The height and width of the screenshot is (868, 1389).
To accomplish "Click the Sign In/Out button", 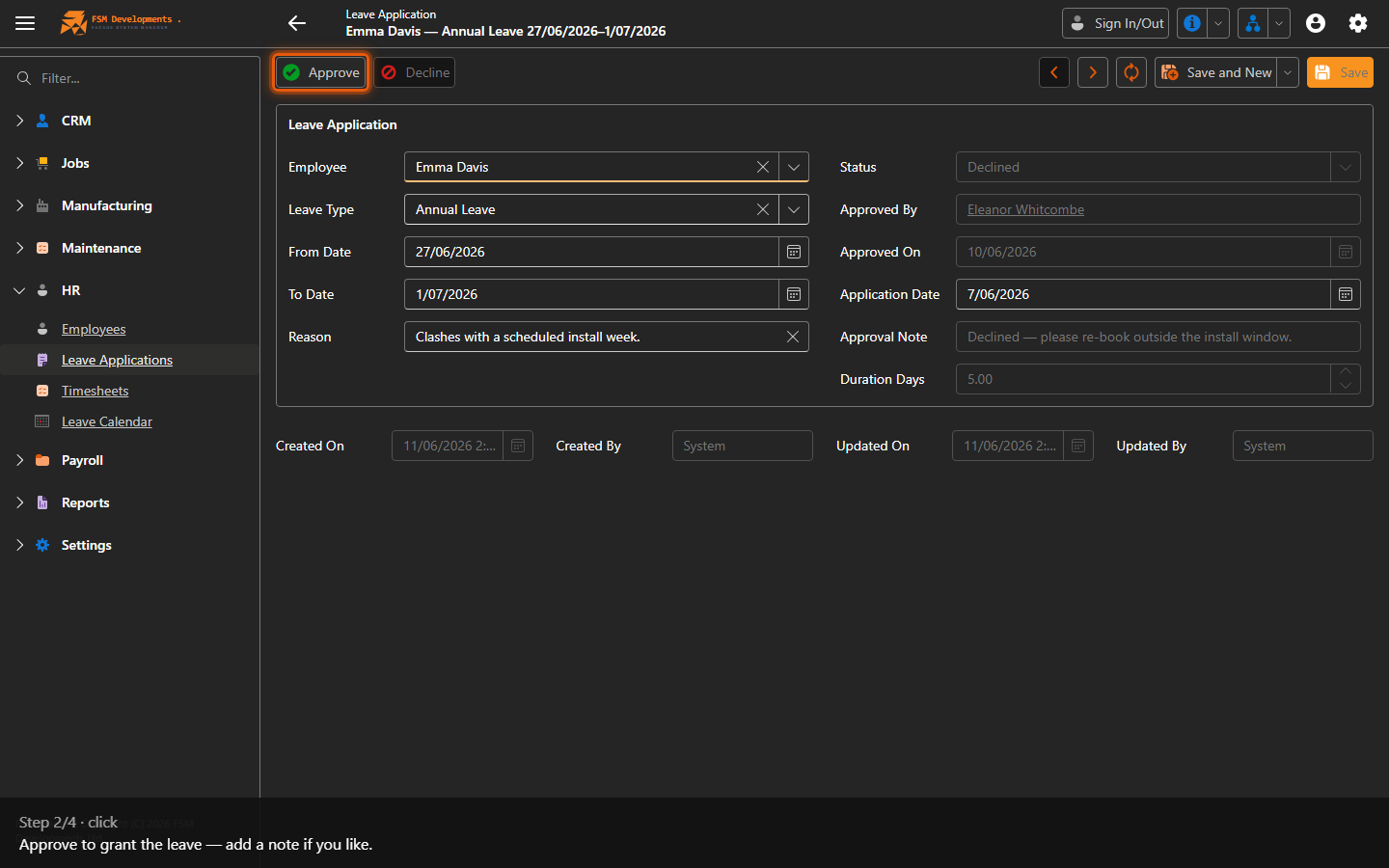I will pos(1115,23).
